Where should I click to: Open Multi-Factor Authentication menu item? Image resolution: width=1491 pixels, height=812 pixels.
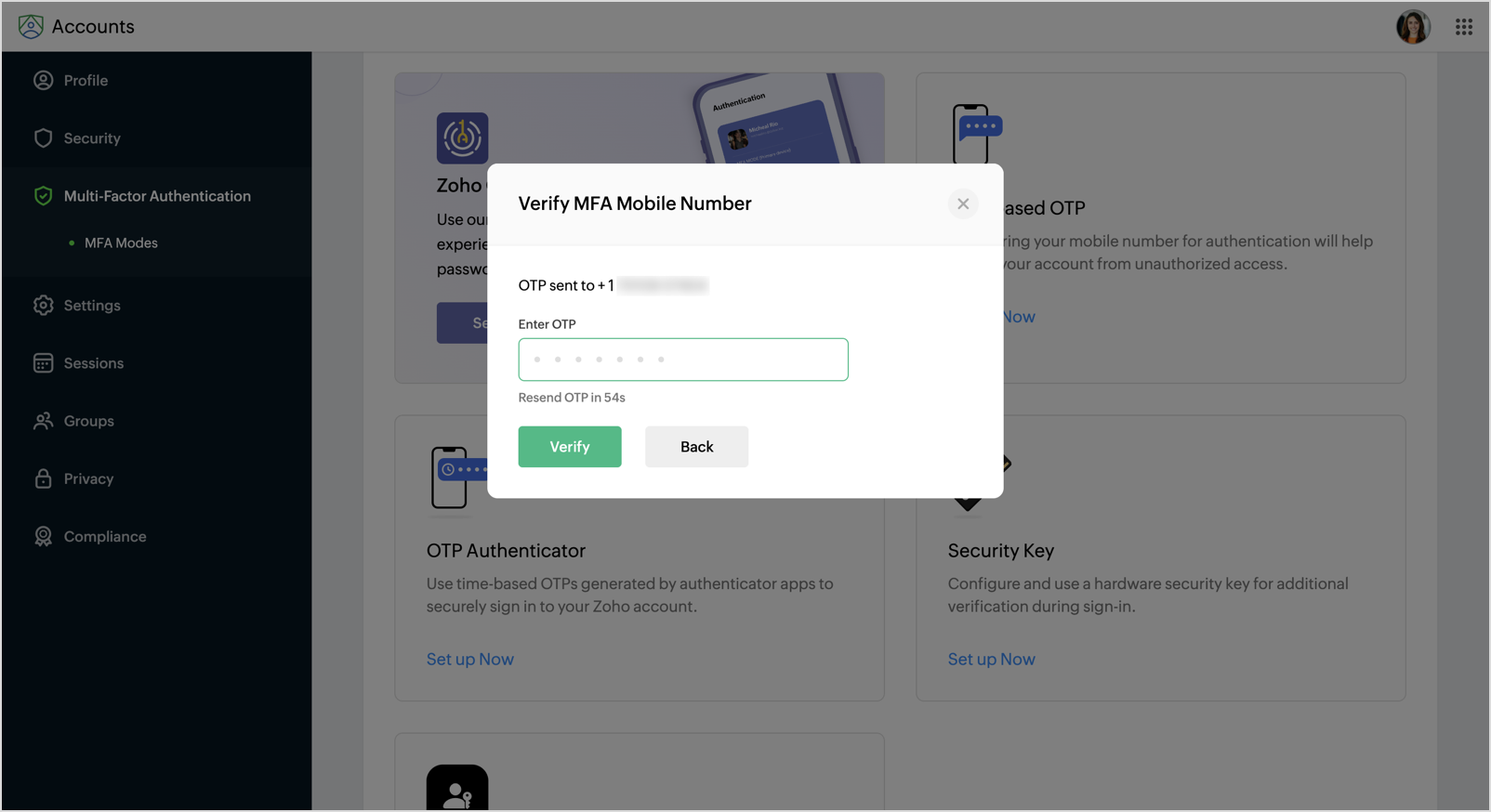[x=157, y=196]
